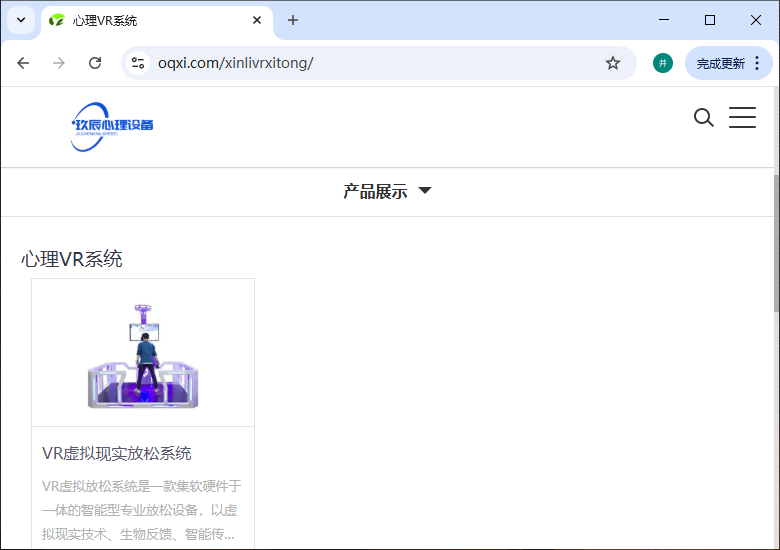Go back to previous page
This screenshot has width=780, height=550.
point(23,63)
